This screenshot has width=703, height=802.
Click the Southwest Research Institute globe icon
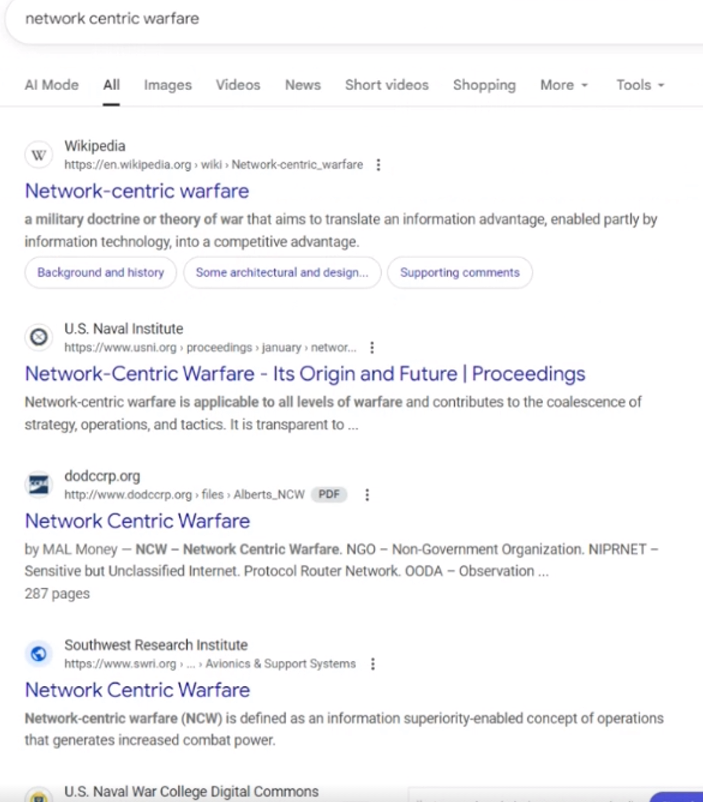[38, 654]
